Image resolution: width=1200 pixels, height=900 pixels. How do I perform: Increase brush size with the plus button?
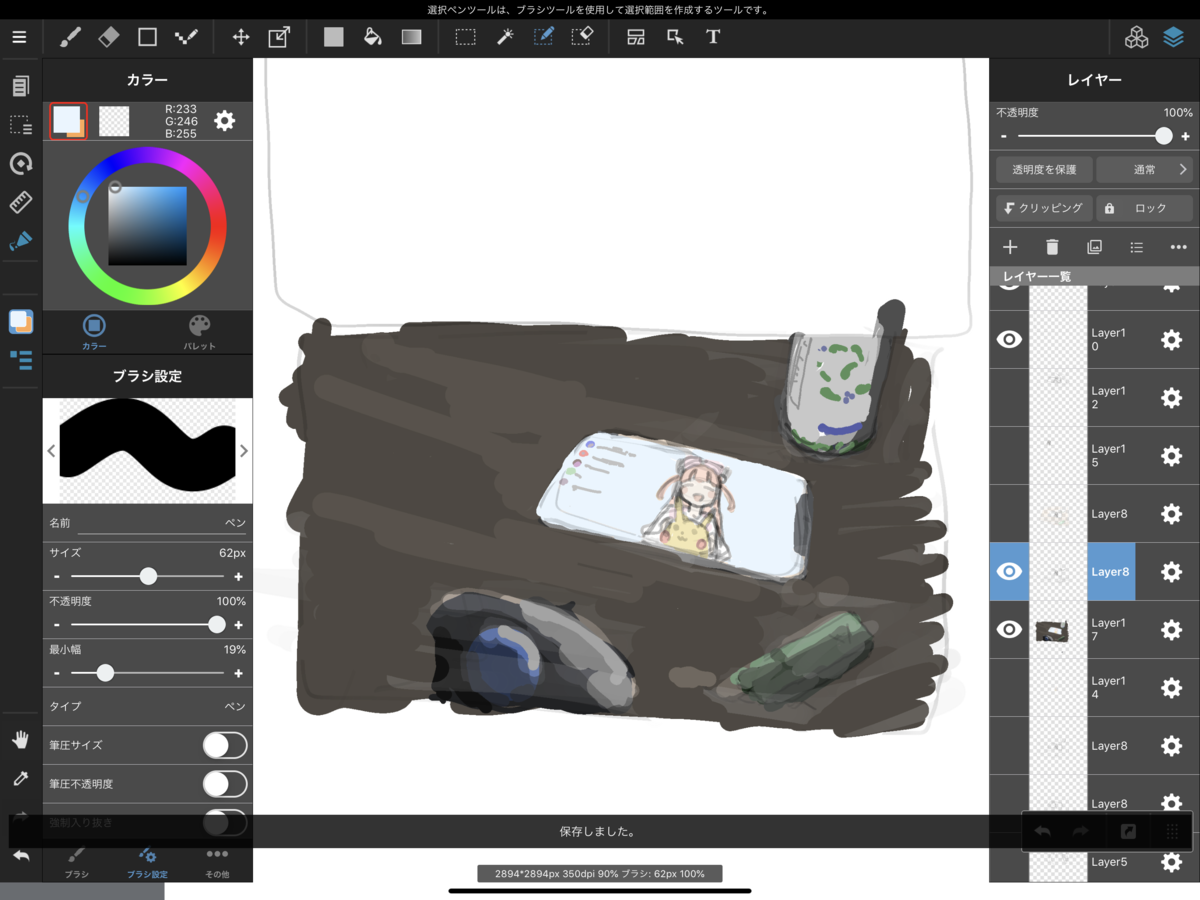click(x=238, y=577)
